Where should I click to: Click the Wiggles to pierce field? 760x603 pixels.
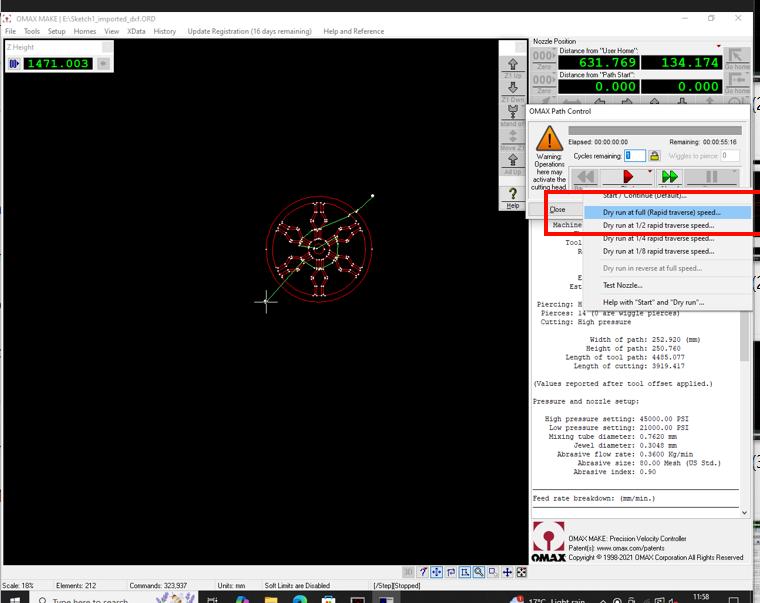tap(729, 156)
